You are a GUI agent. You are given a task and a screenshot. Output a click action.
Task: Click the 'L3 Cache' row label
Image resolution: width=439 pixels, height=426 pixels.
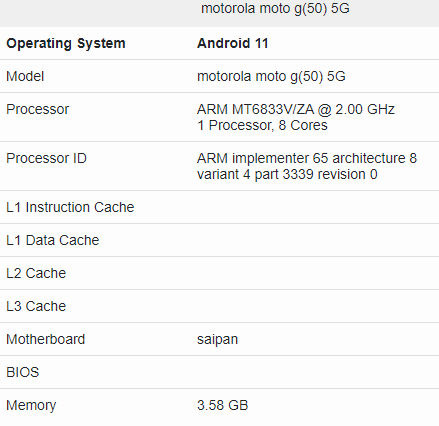click(36, 306)
